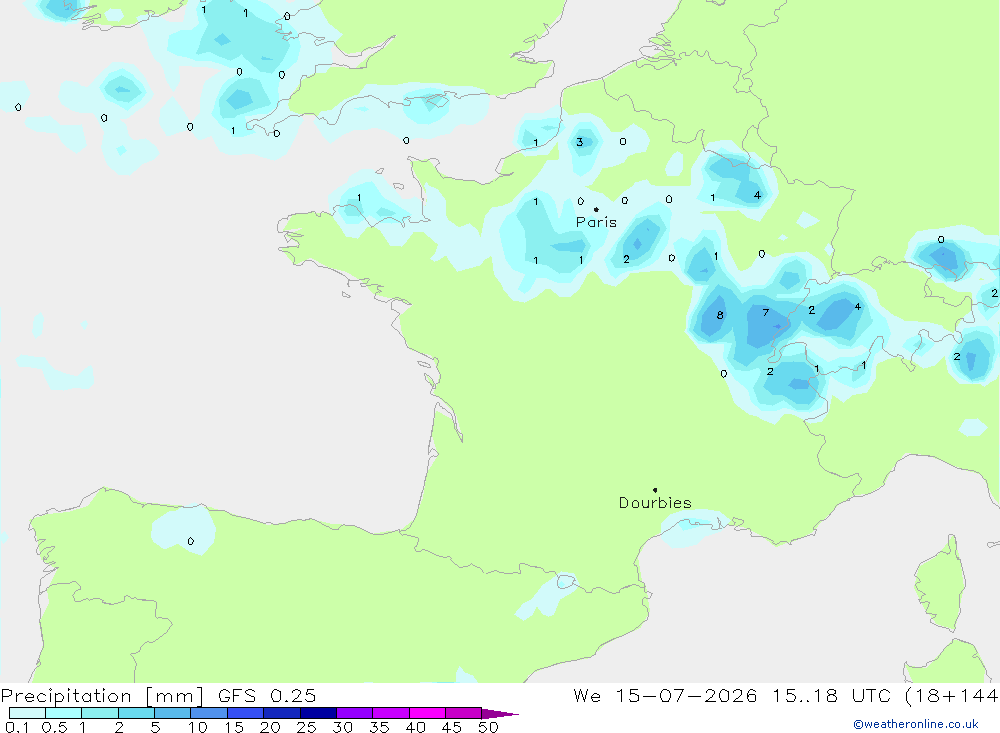Pick the 35–40 mm legend color swatch

pos(391,713)
